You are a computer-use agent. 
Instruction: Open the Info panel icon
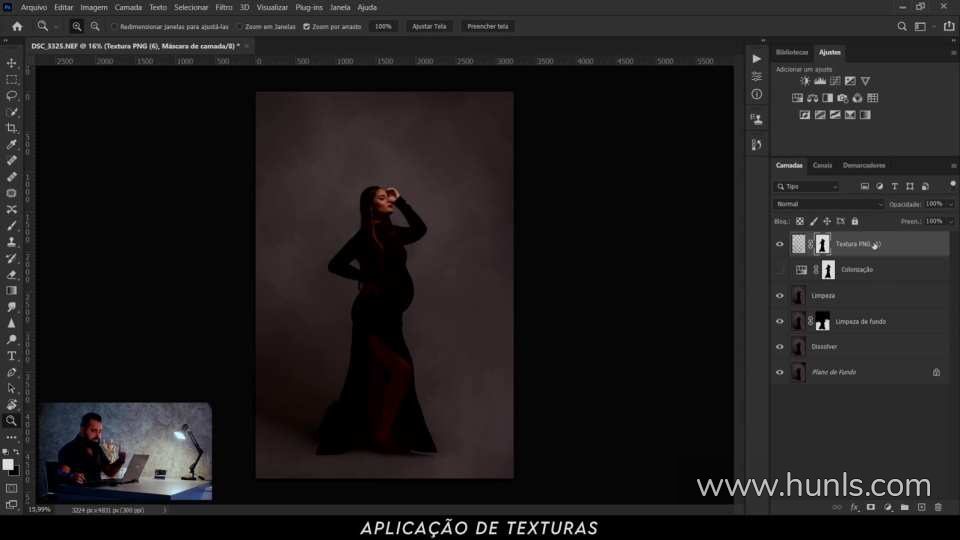pos(757,94)
